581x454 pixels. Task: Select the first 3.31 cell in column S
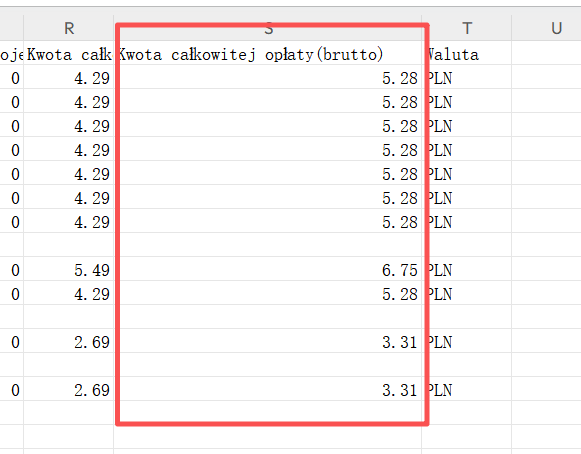point(268,341)
